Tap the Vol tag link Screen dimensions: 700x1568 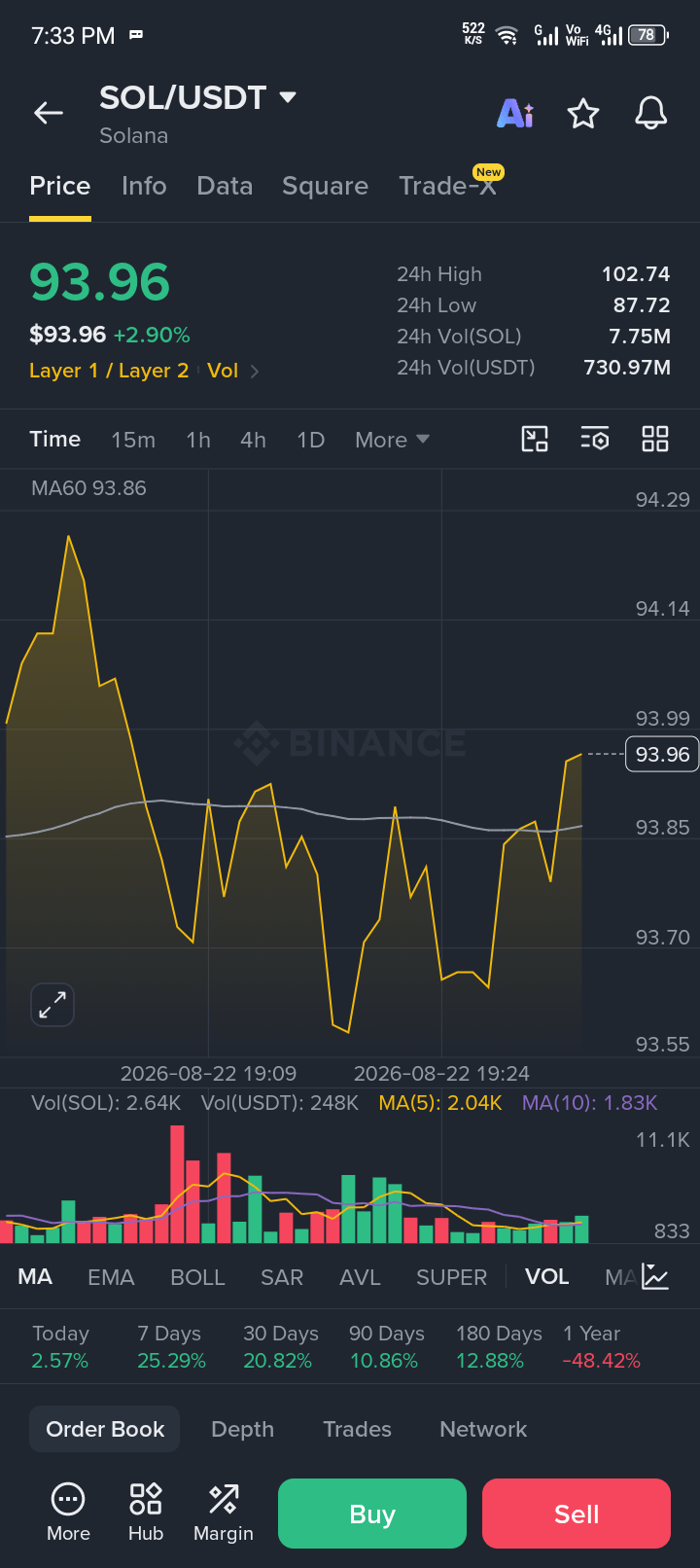click(x=223, y=371)
